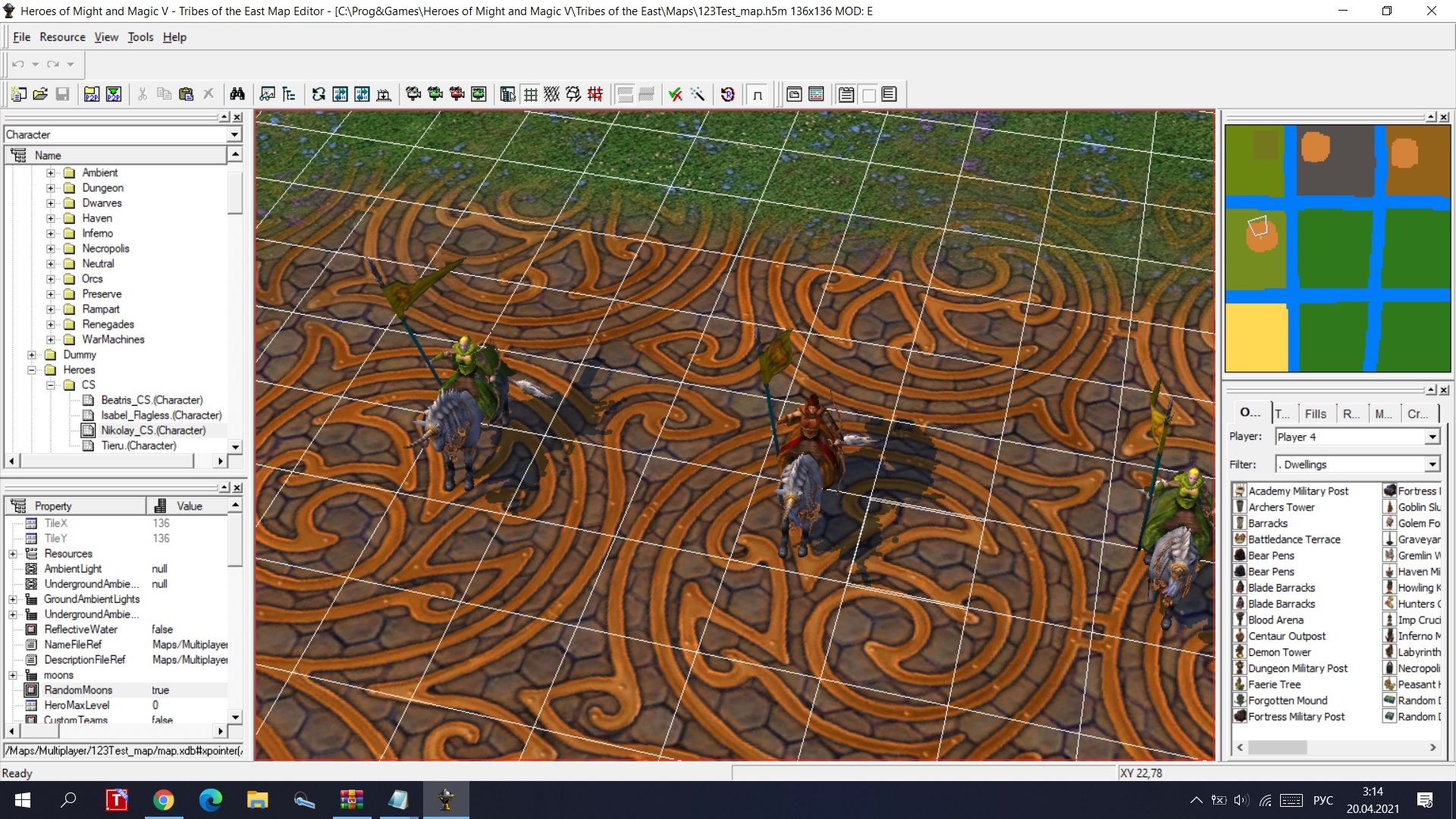
Task: Click the tree structure toolbar icon
Action: 289,94
